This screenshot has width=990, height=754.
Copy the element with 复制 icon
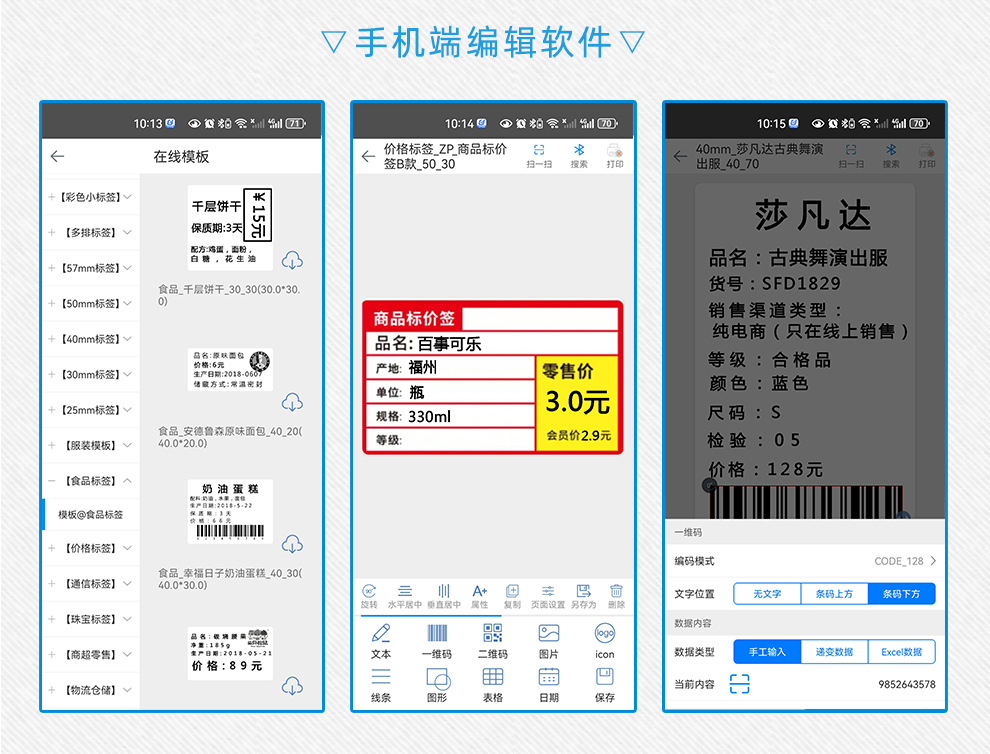(512, 596)
